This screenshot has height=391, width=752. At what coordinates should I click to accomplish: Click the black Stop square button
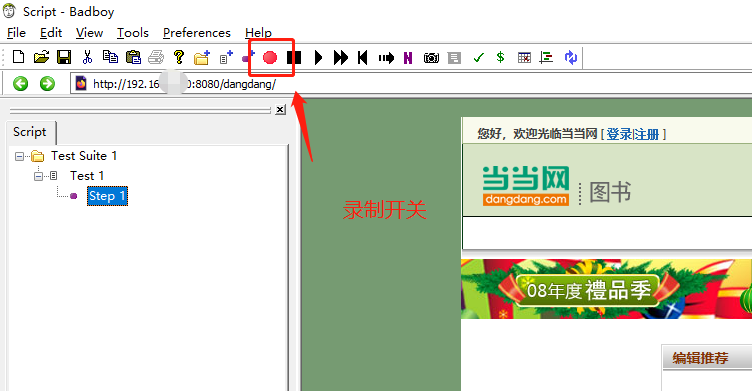(x=294, y=58)
